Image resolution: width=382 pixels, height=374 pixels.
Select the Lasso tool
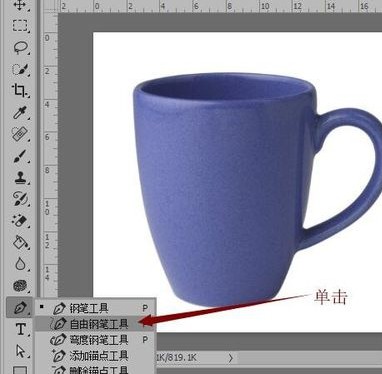coord(20,47)
